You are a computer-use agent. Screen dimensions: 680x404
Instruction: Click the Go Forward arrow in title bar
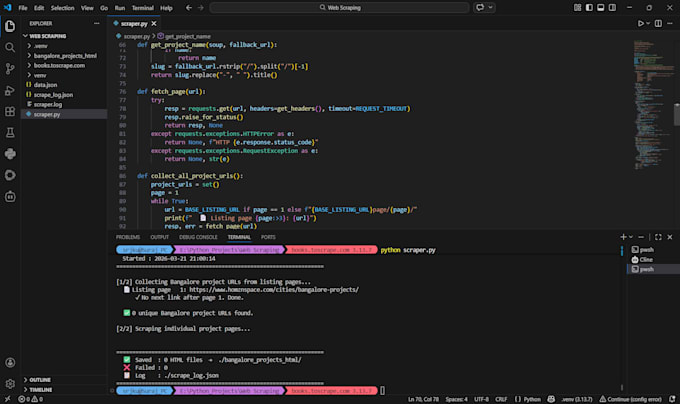coord(200,7)
